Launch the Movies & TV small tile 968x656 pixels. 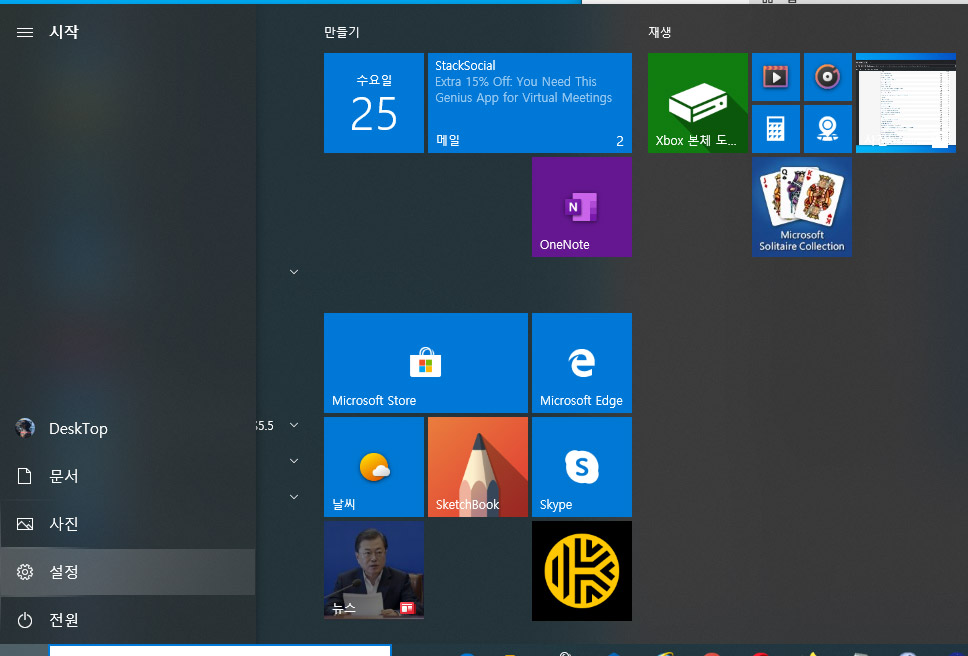point(775,77)
